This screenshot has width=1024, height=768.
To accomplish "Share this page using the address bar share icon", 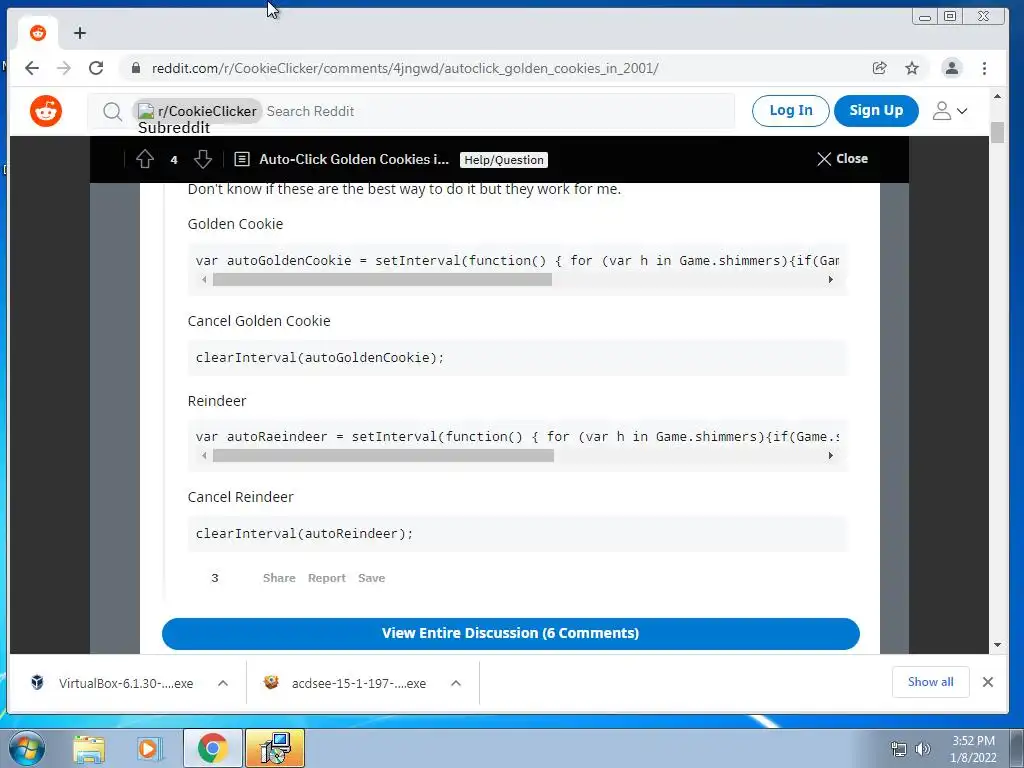I will (880, 68).
